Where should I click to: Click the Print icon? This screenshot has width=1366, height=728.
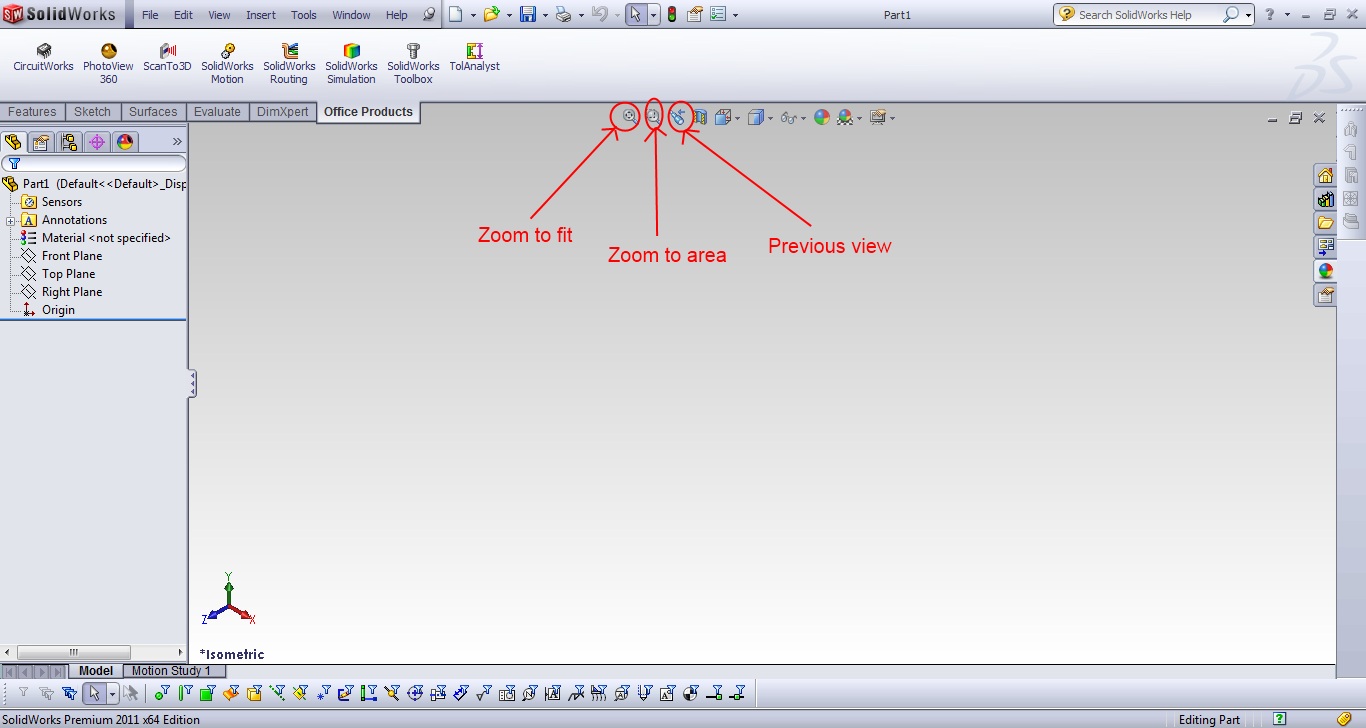[x=563, y=14]
